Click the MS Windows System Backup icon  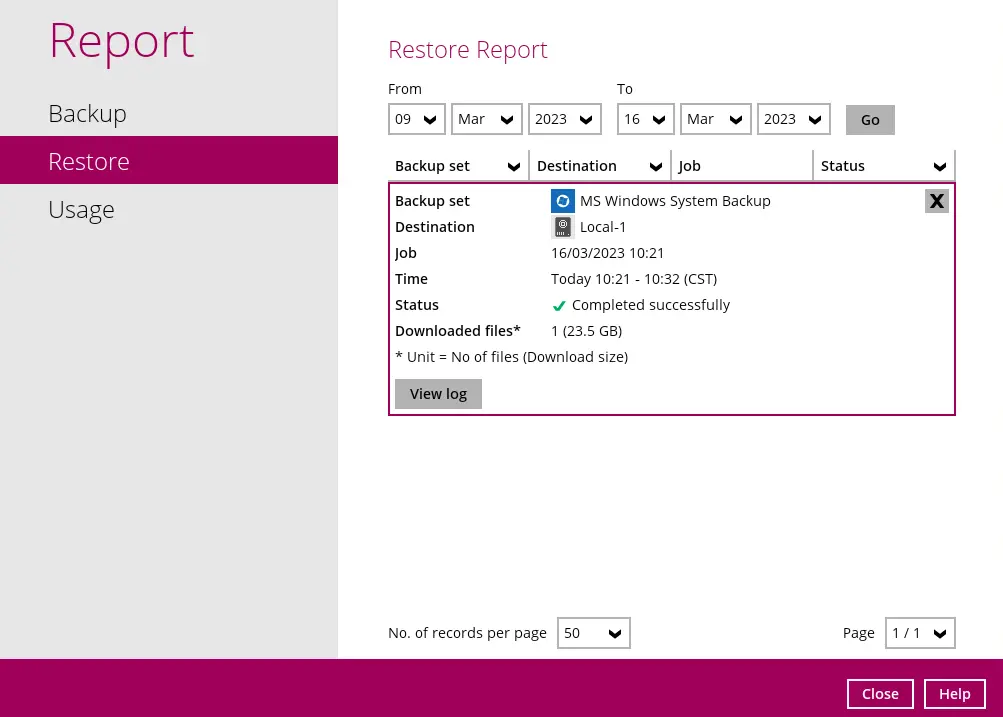[x=563, y=201]
